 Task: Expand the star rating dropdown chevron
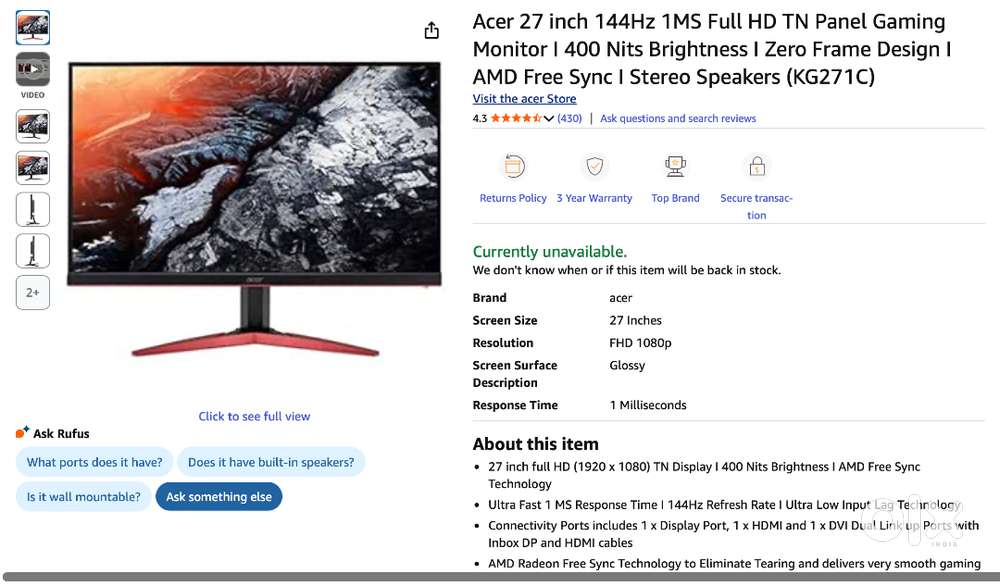pos(548,118)
